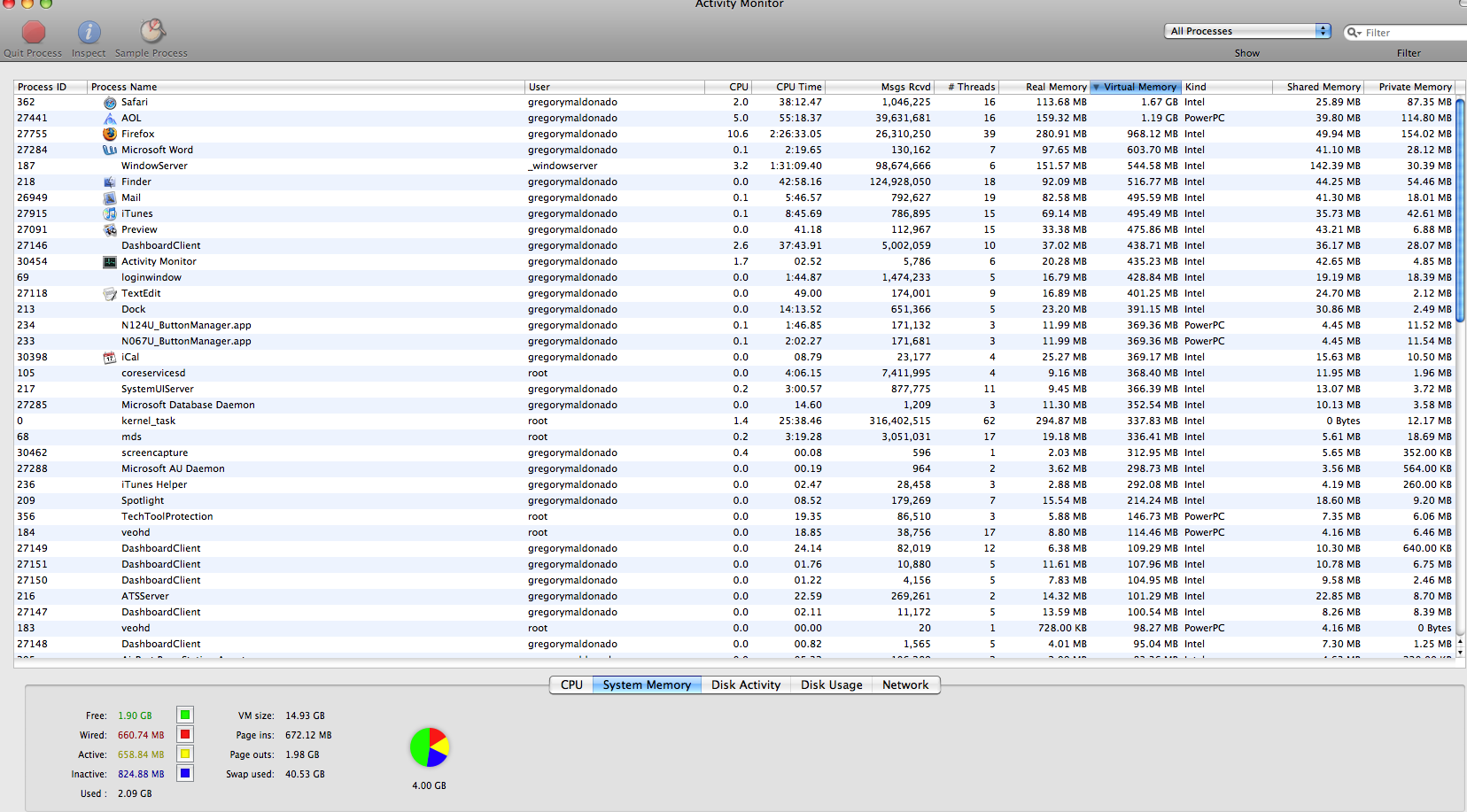Image resolution: width=1467 pixels, height=812 pixels.
Task: Select the AOL process icon
Action: pos(110,119)
